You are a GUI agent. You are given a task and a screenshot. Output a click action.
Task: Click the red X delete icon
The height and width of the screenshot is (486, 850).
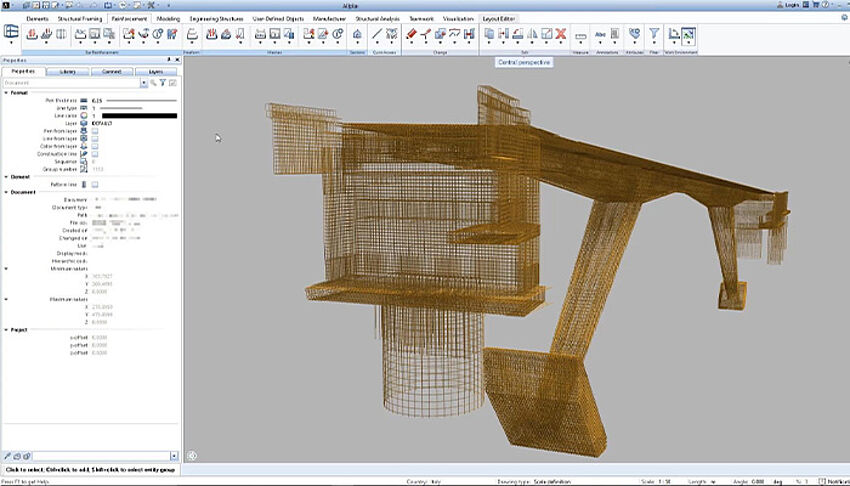pyautogui.click(x=561, y=35)
